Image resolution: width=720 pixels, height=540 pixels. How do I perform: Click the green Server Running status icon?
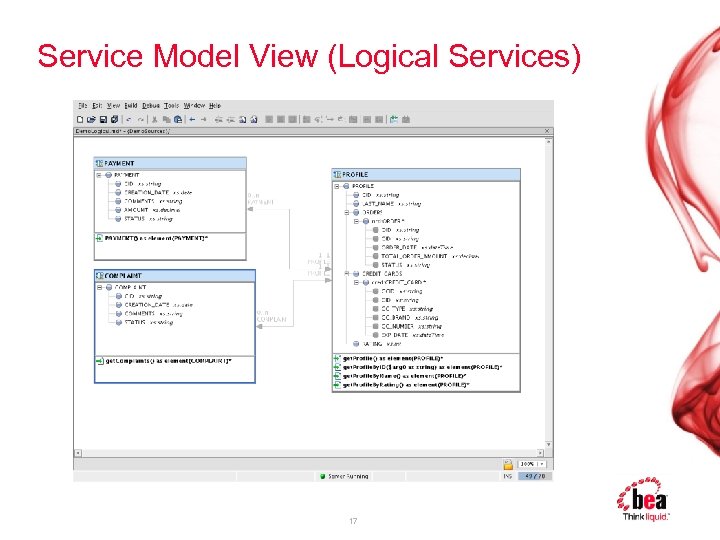(322, 476)
